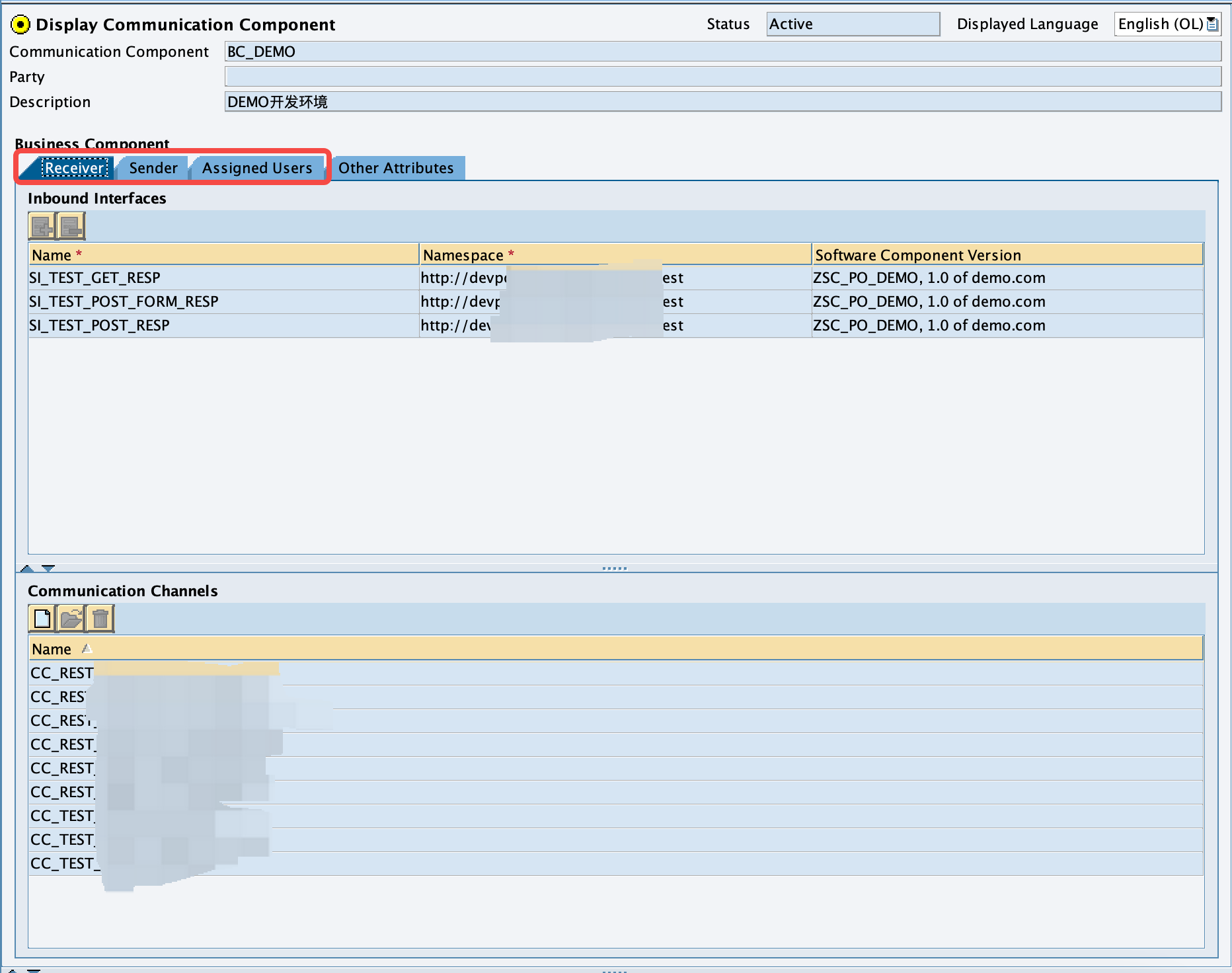Click software component version of SI_TEST_POST_RESP
The width and height of the screenshot is (1232, 973).
click(1007, 325)
